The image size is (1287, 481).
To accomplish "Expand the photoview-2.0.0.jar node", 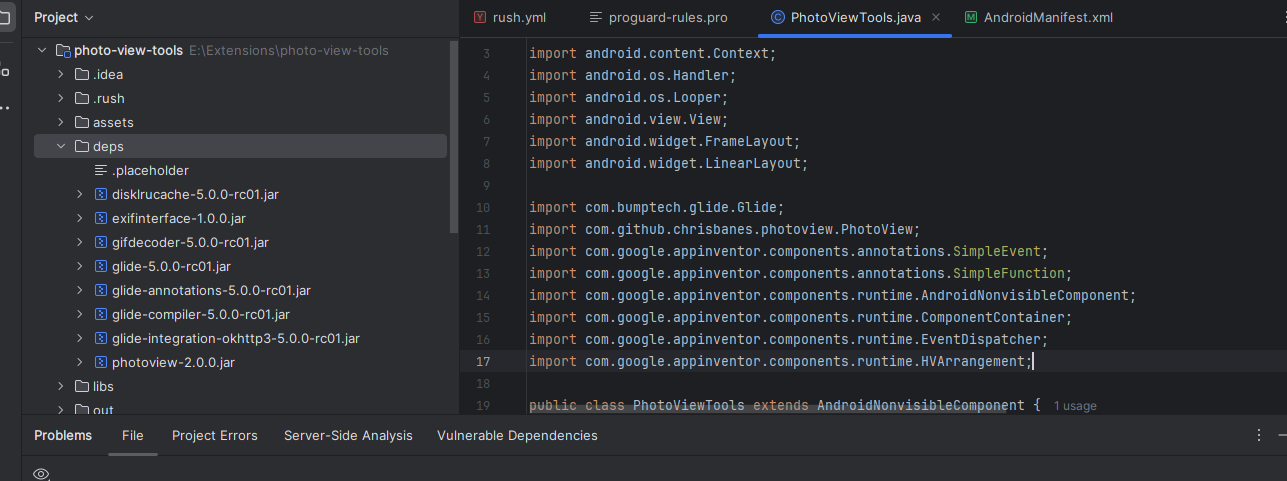I will (x=80, y=362).
